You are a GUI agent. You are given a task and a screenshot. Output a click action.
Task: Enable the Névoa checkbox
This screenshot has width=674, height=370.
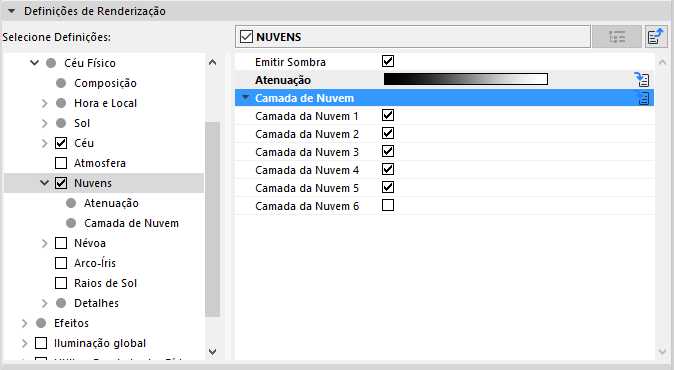coord(61,243)
